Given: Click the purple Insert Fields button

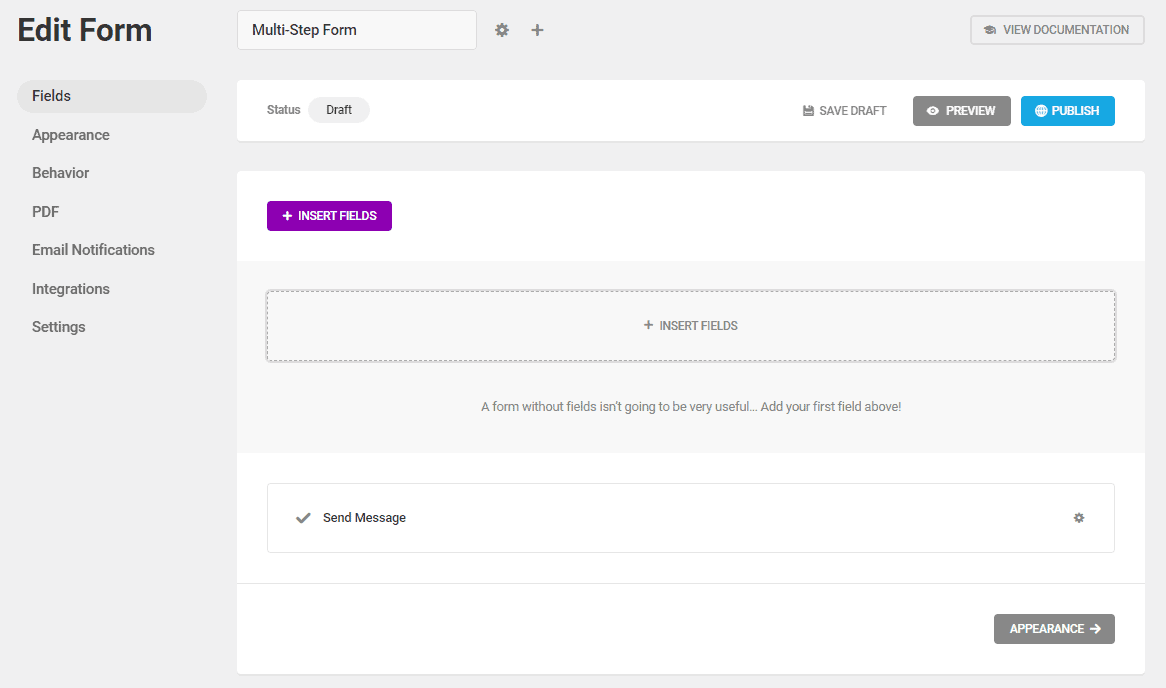Looking at the screenshot, I should click(x=329, y=215).
